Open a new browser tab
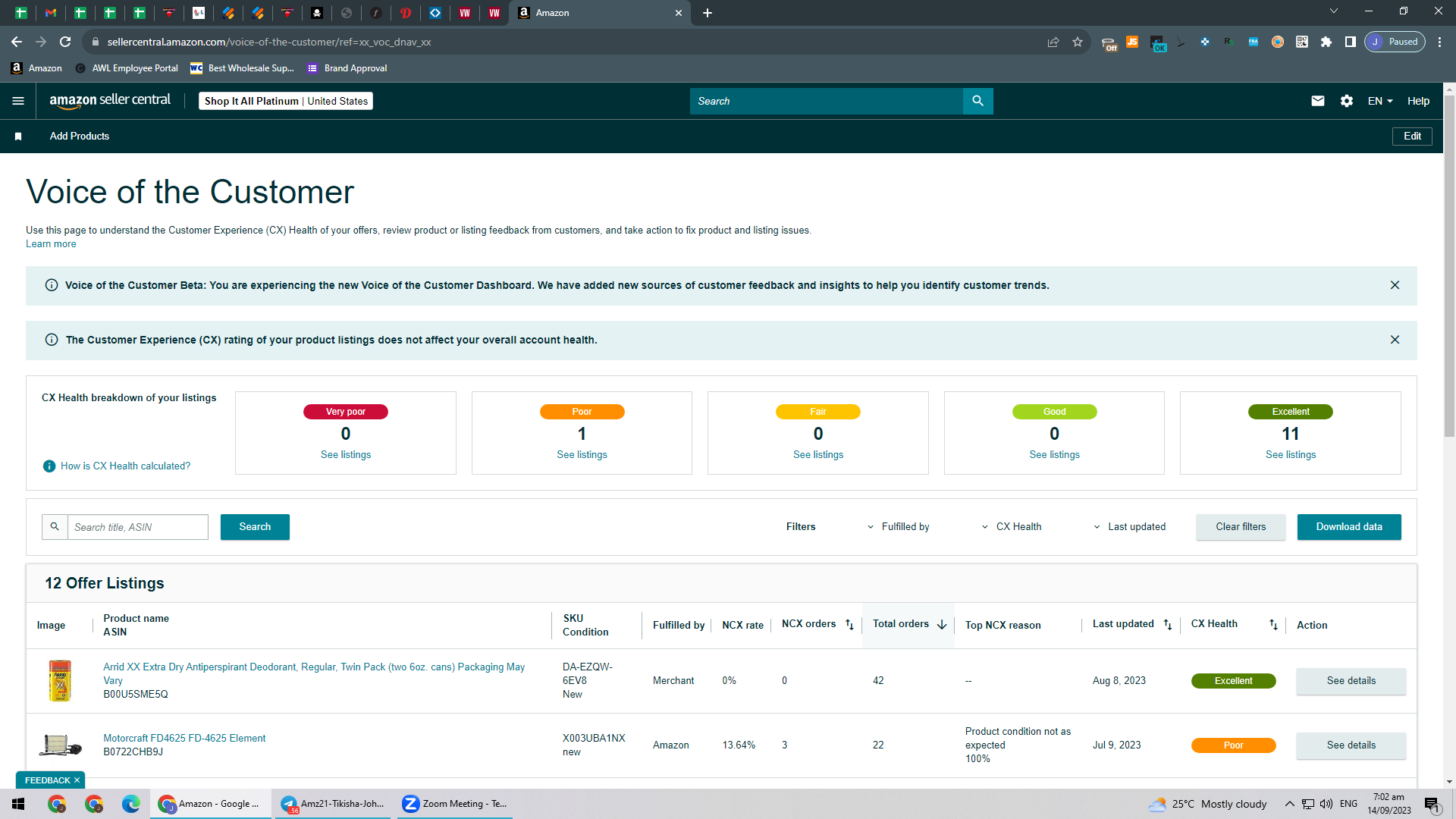Viewport: 1456px width, 819px height. click(x=708, y=13)
